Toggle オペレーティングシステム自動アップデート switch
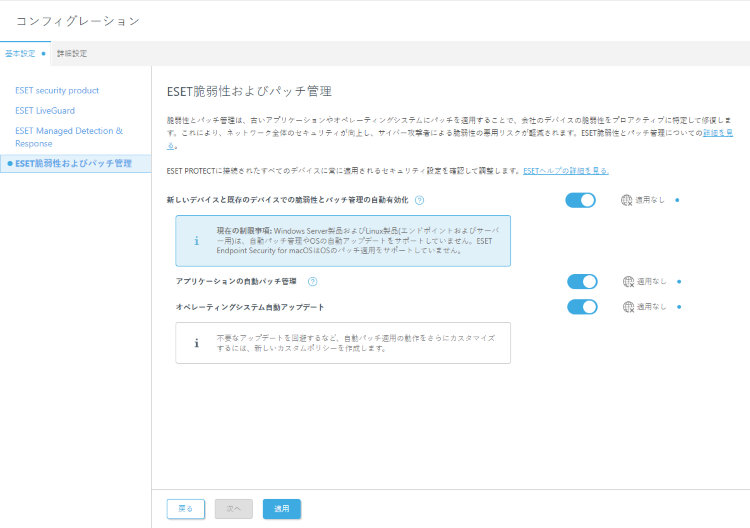The height and width of the screenshot is (528, 750). [x=582, y=307]
